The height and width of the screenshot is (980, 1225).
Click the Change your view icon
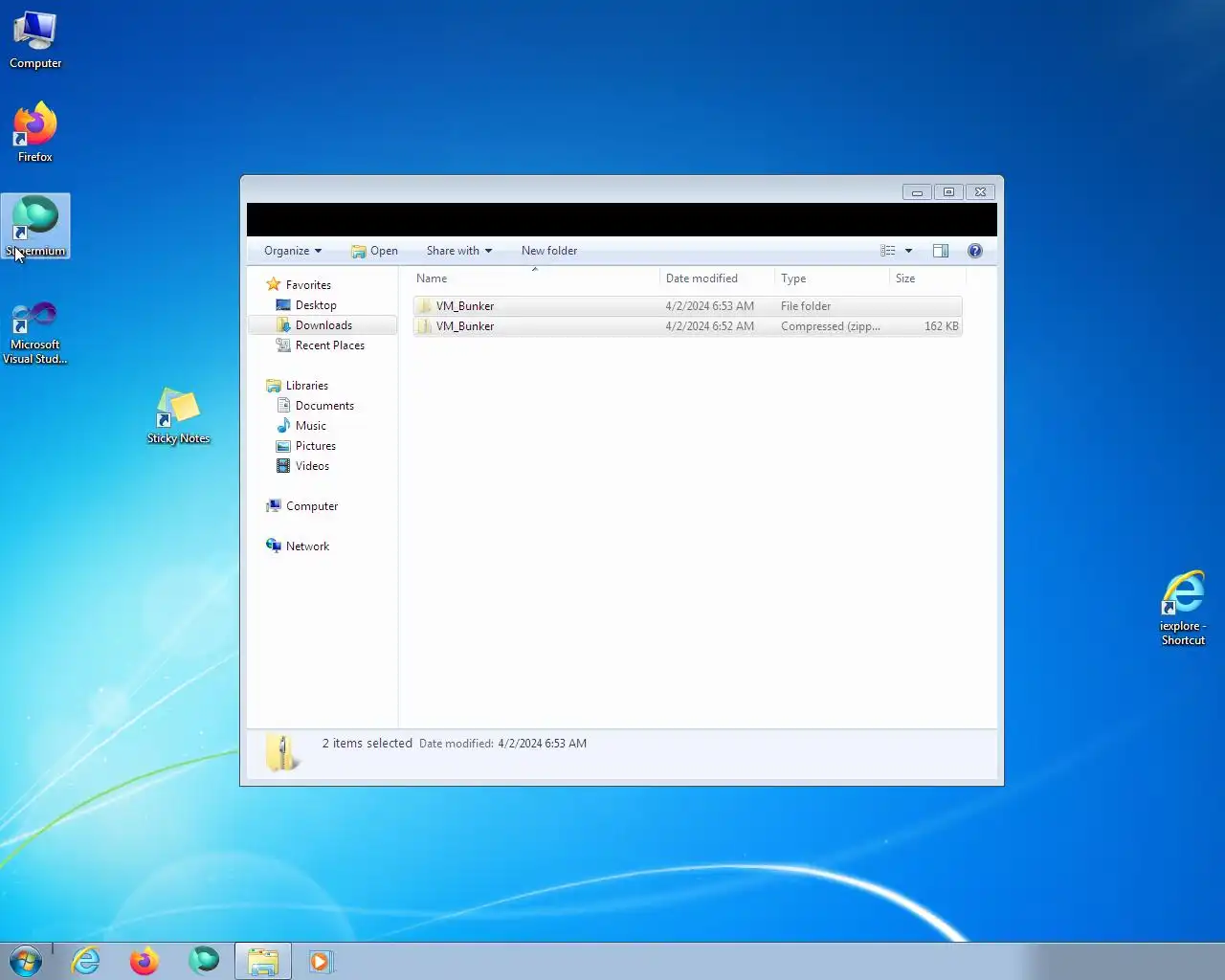pos(888,251)
